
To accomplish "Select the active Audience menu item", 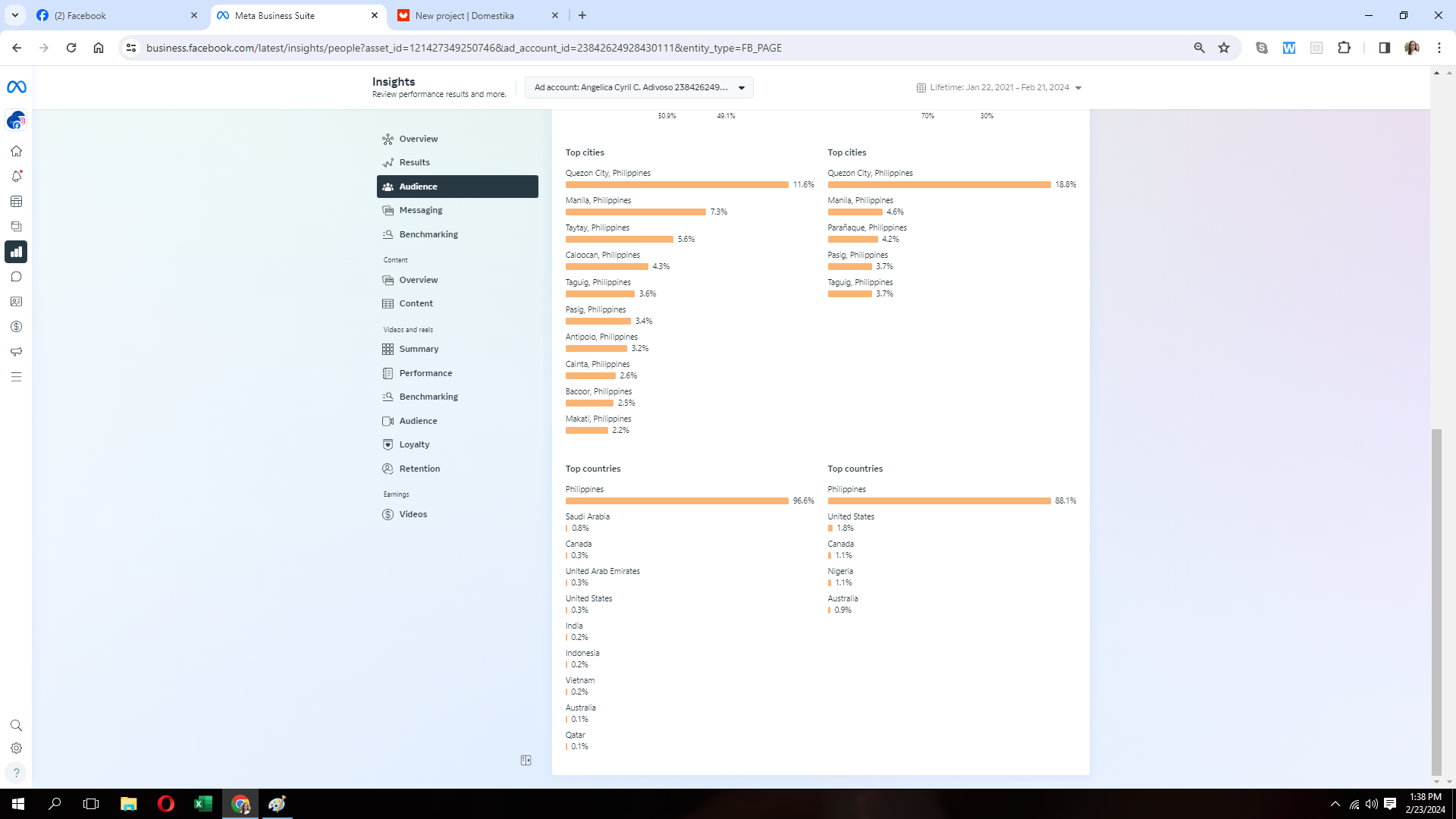I will point(457,187).
